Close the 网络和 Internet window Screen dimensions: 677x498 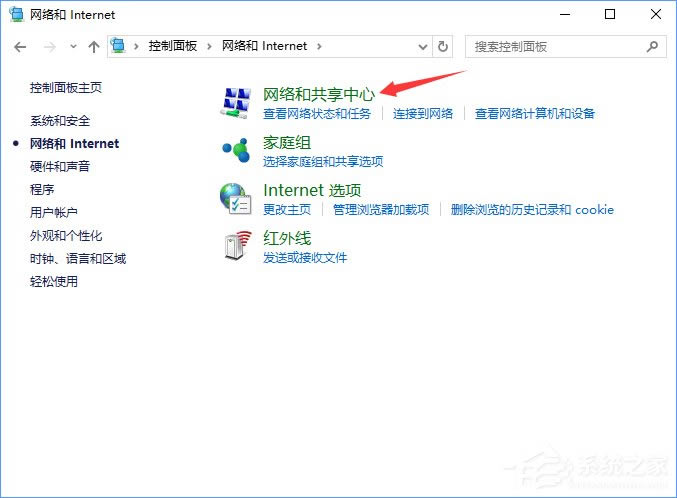[656, 14]
